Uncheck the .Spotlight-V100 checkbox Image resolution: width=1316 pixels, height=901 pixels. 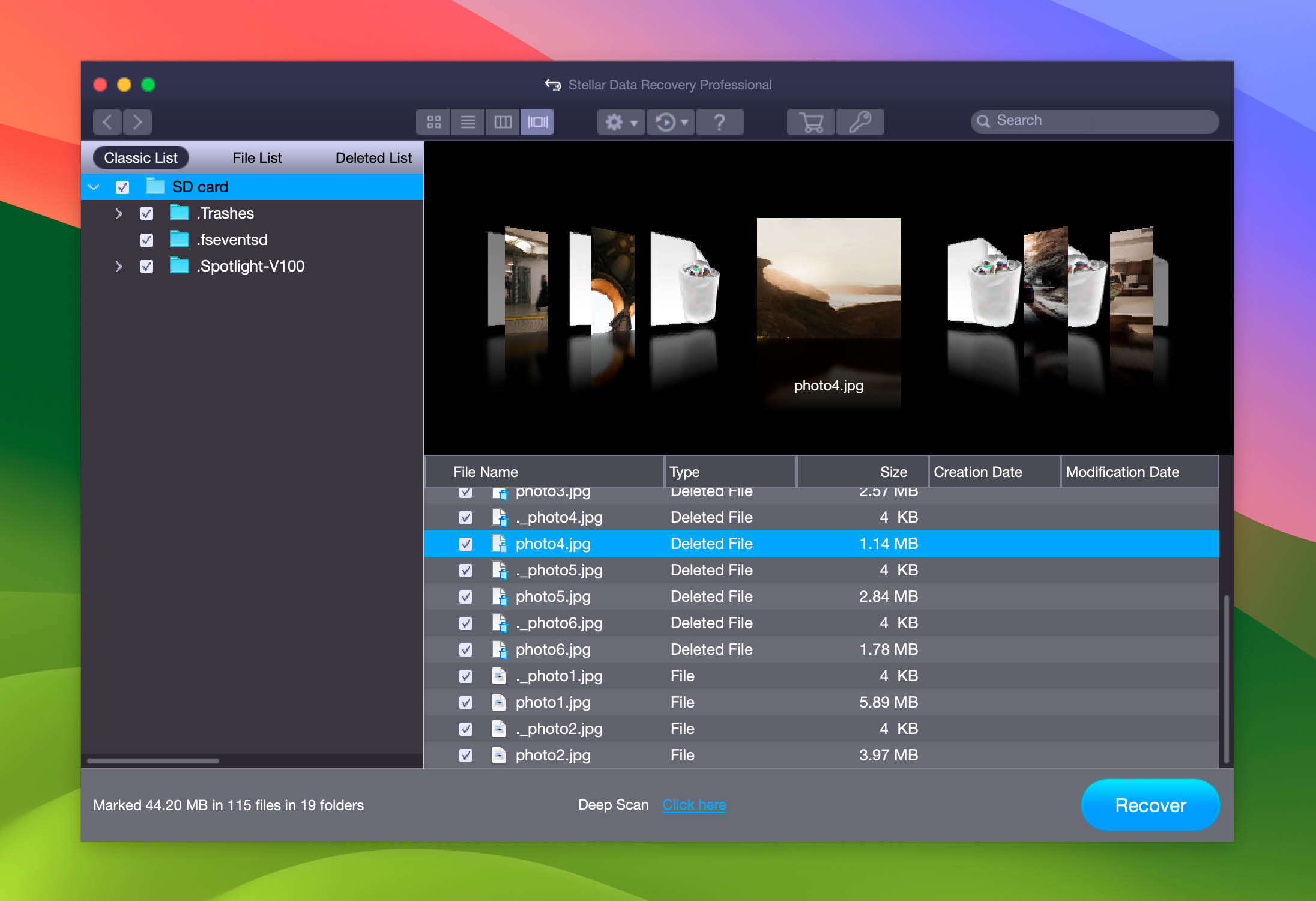(x=146, y=267)
